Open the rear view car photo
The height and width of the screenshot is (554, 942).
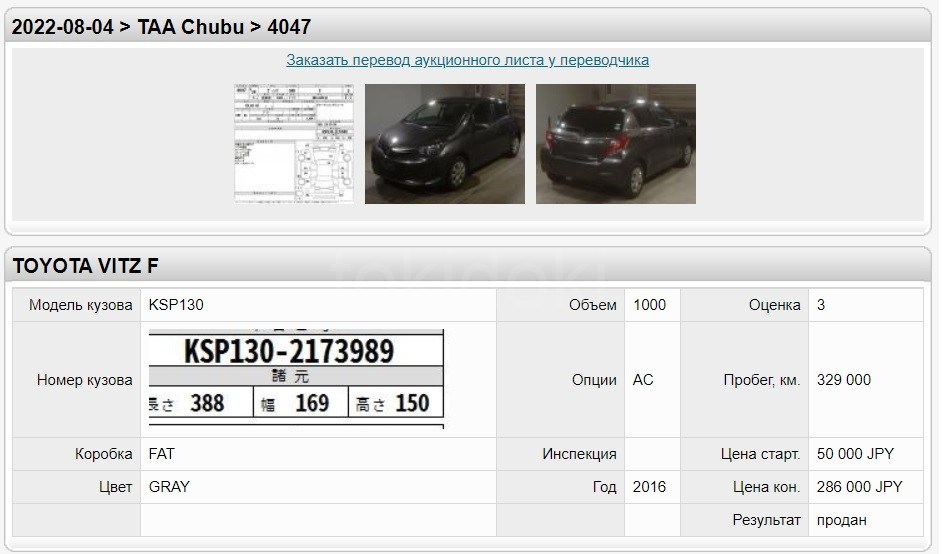pos(616,144)
